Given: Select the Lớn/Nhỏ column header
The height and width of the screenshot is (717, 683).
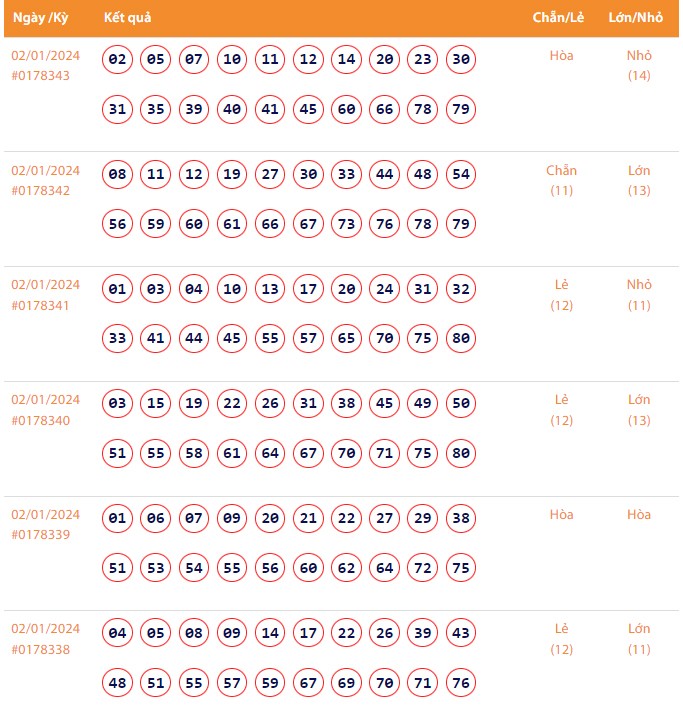Looking at the screenshot, I should [636, 17].
